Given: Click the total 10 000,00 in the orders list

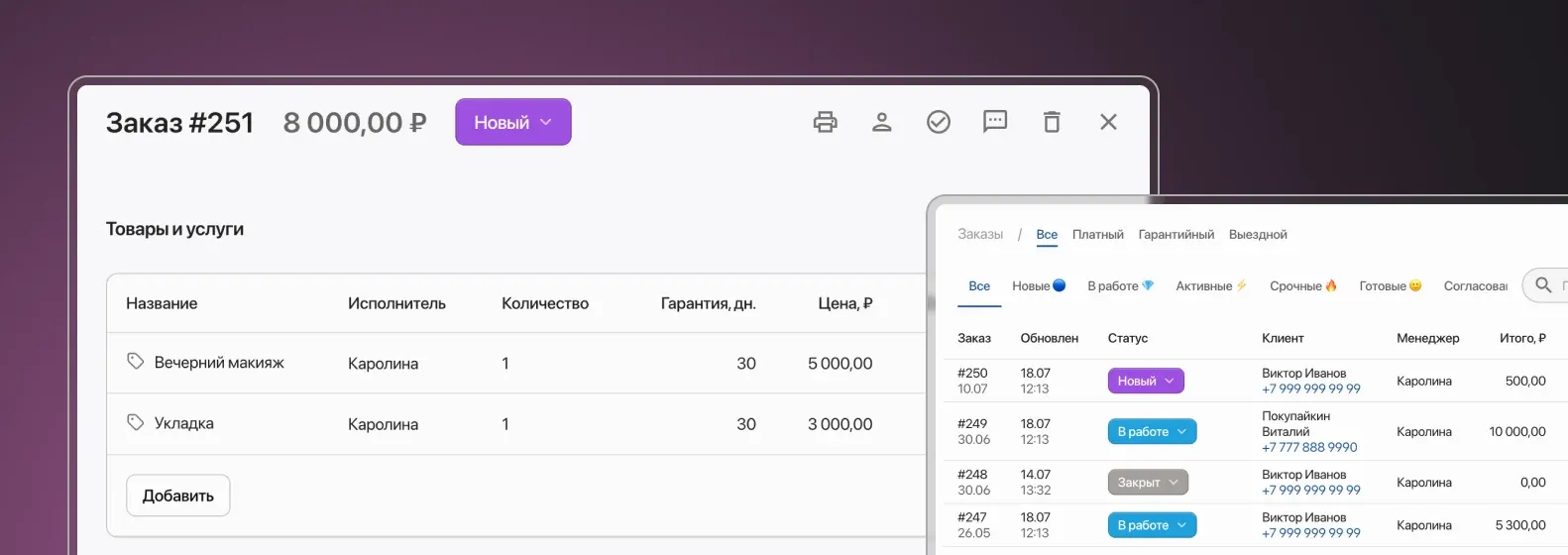Looking at the screenshot, I should [x=1517, y=432].
